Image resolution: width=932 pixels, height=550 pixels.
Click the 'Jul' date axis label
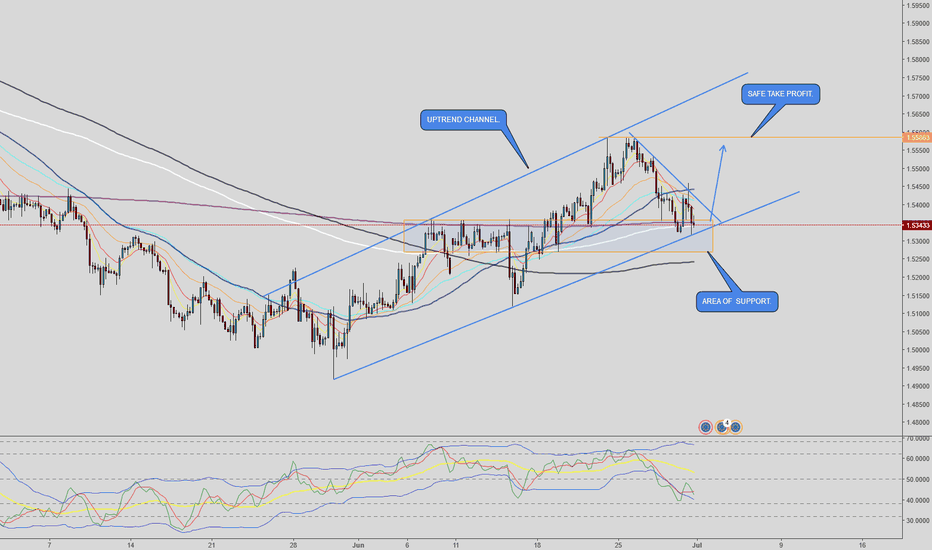pyautogui.click(x=698, y=544)
